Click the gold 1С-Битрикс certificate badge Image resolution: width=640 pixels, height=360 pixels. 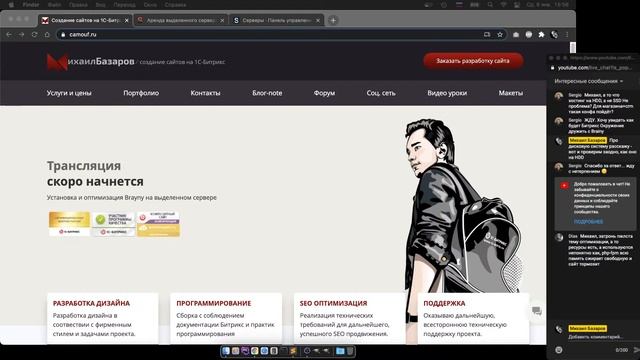[69, 224]
